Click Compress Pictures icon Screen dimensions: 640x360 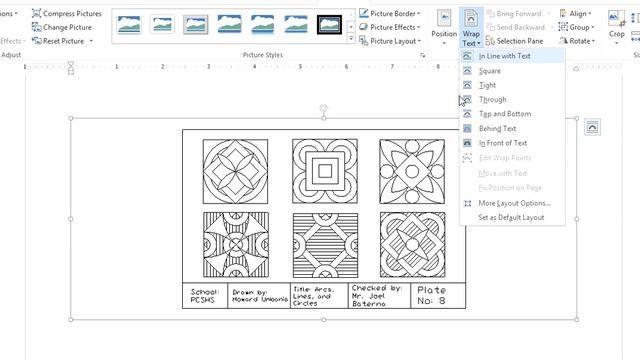(36, 13)
